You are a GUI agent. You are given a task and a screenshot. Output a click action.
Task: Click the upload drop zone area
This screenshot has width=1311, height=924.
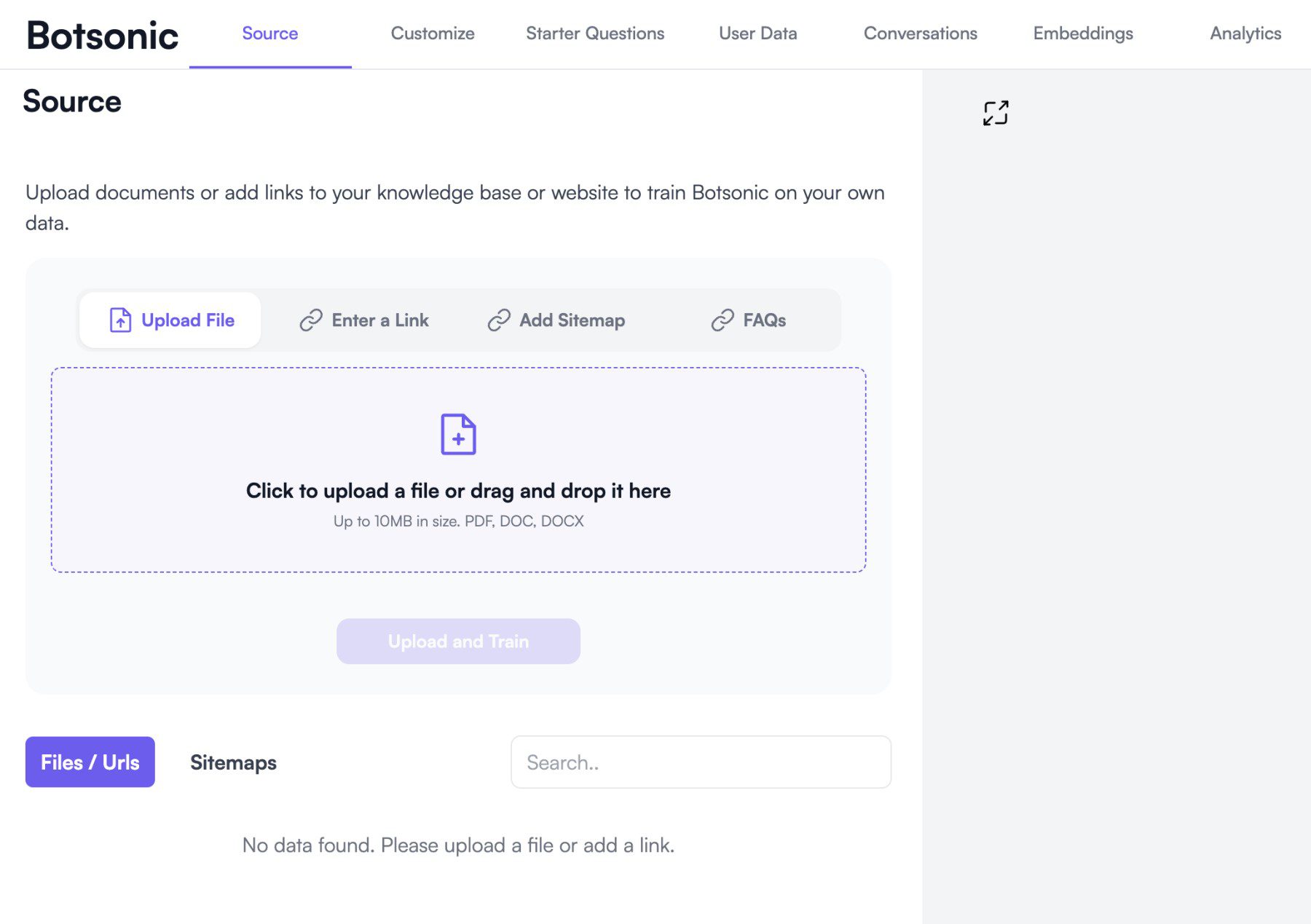(x=458, y=470)
